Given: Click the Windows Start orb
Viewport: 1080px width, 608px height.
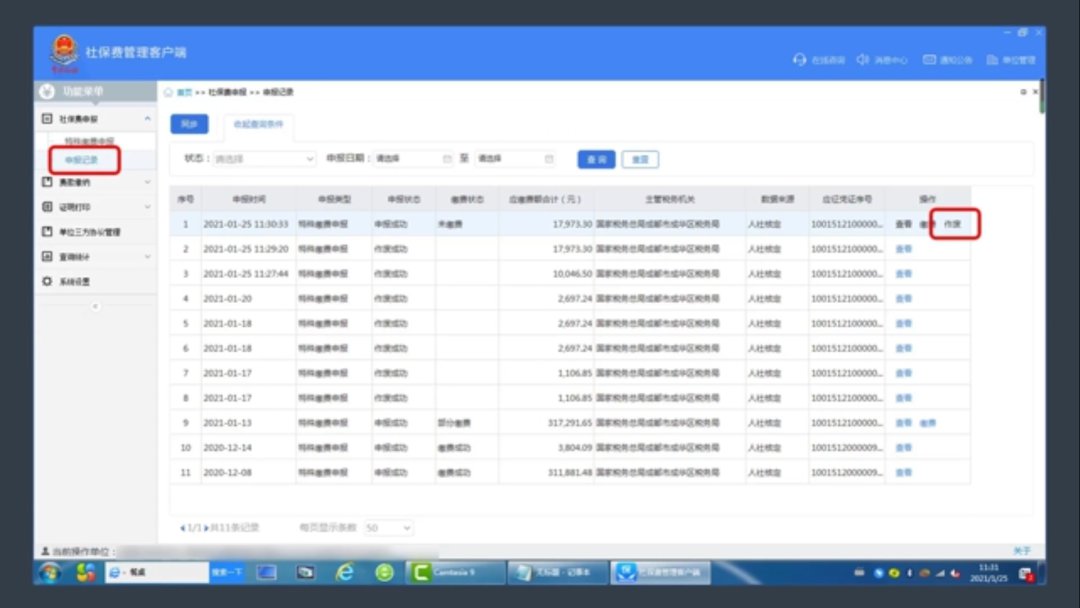Looking at the screenshot, I should pos(49,572).
